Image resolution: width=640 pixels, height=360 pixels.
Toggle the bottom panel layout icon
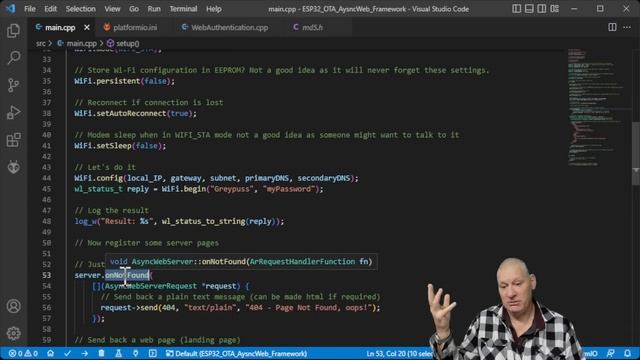(529, 9)
